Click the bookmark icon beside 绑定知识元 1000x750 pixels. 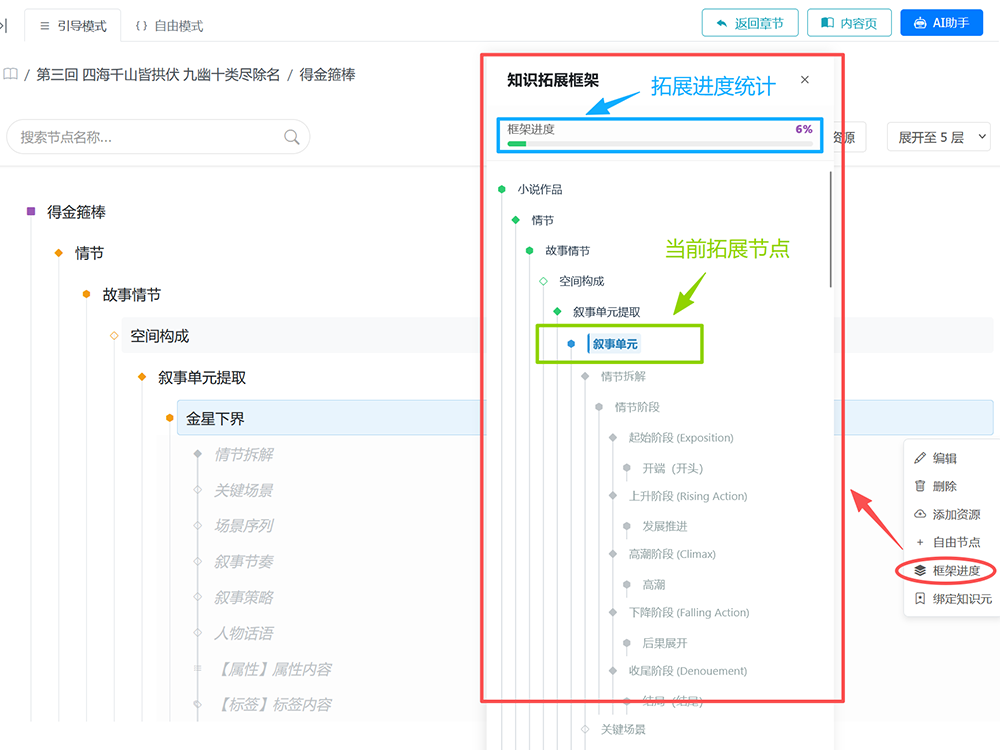coord(920,598)
